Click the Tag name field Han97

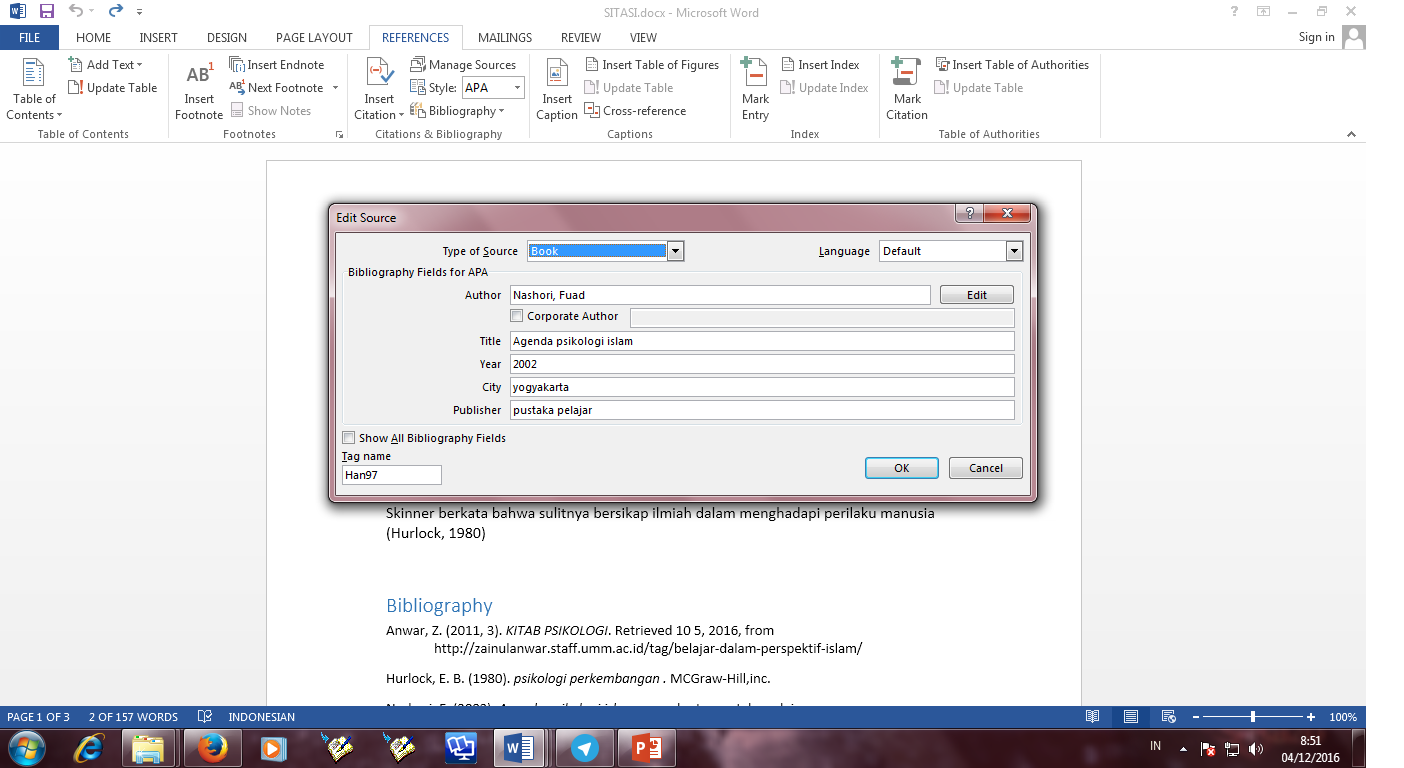point(391,475)
